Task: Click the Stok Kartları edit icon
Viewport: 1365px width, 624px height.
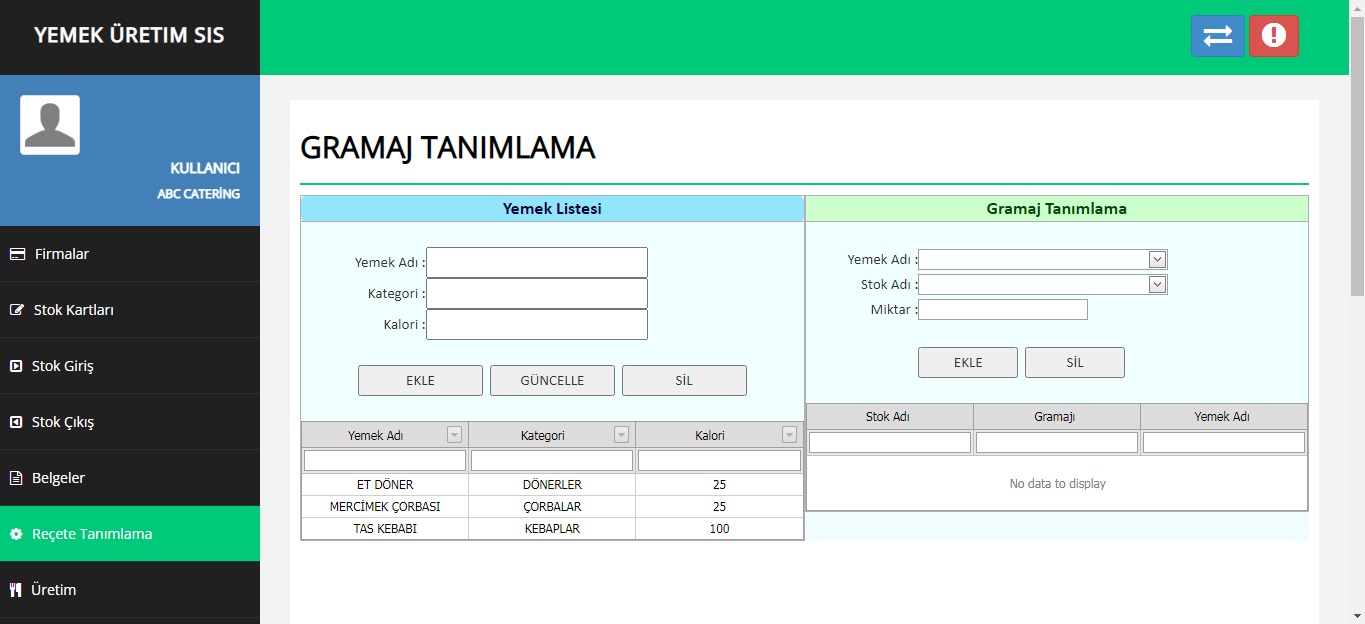Action: (17, 310)
